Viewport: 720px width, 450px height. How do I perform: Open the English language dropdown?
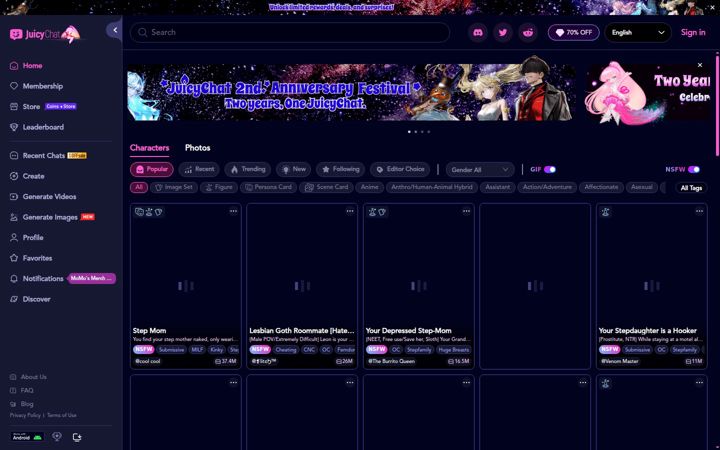click(x=638, y=33)
